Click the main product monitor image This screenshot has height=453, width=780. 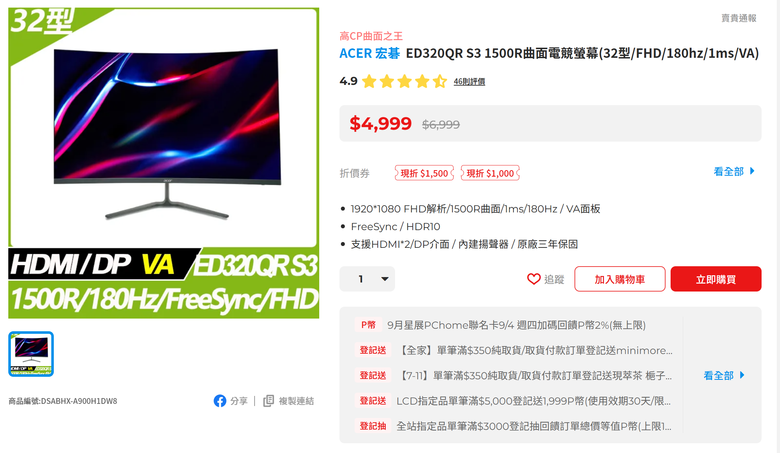164,163
